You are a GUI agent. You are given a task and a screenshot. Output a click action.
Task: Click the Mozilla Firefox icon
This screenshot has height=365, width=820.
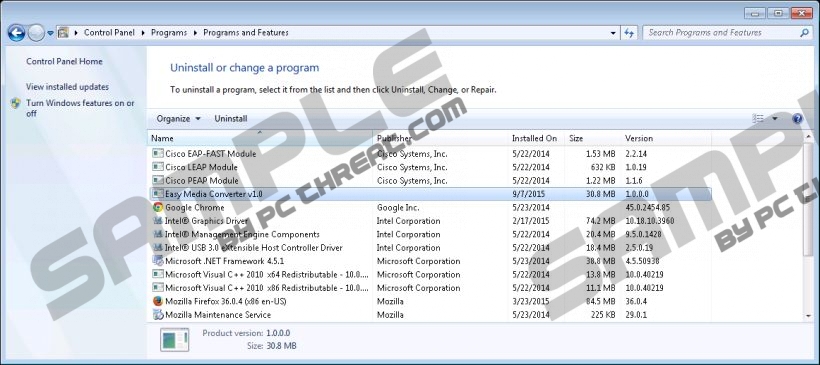click(157, 301)
